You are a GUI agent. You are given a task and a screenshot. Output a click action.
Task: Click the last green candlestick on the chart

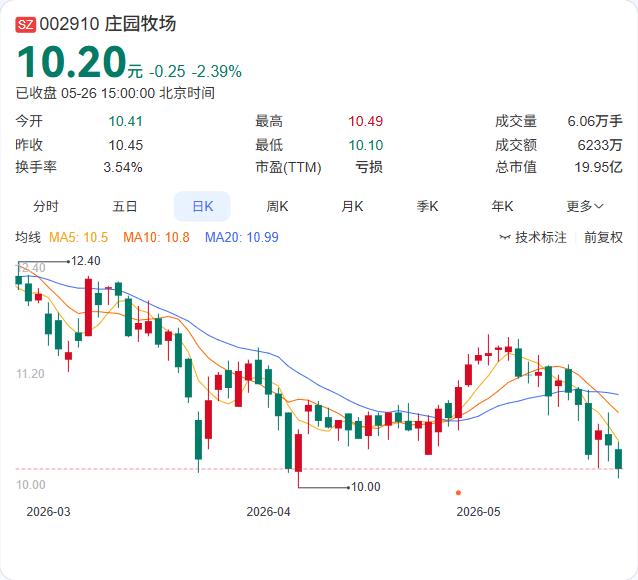[618, 459]
